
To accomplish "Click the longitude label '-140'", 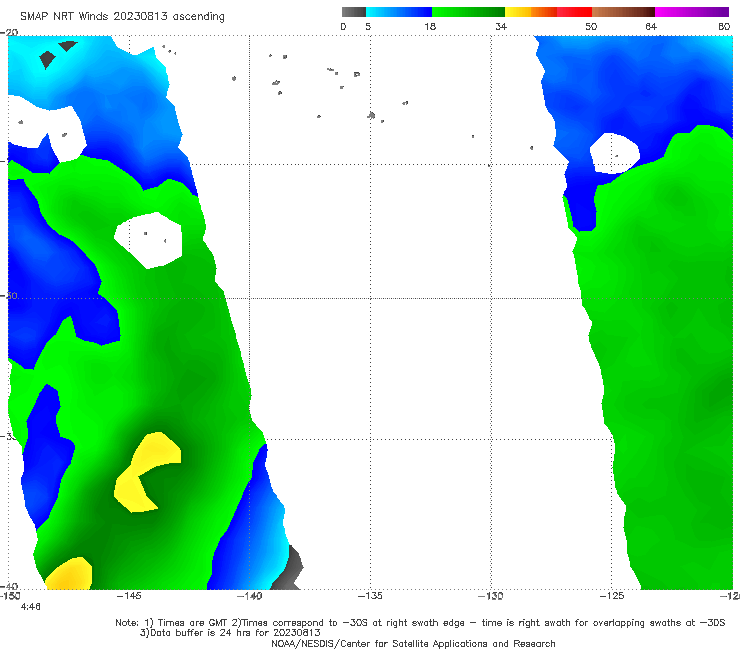I will (250, 596).
